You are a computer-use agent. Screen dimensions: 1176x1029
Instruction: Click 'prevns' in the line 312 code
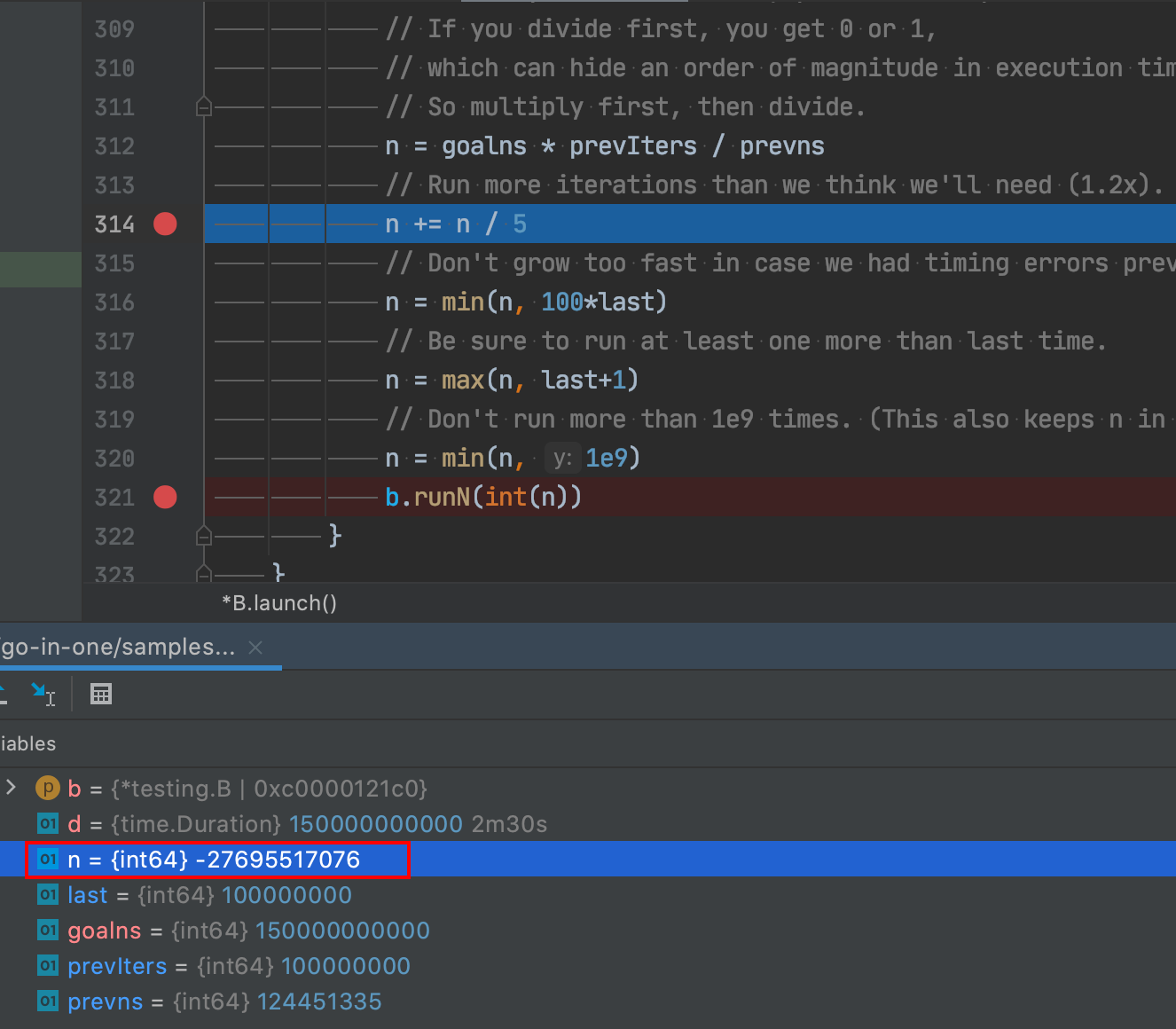click(782, 146)
